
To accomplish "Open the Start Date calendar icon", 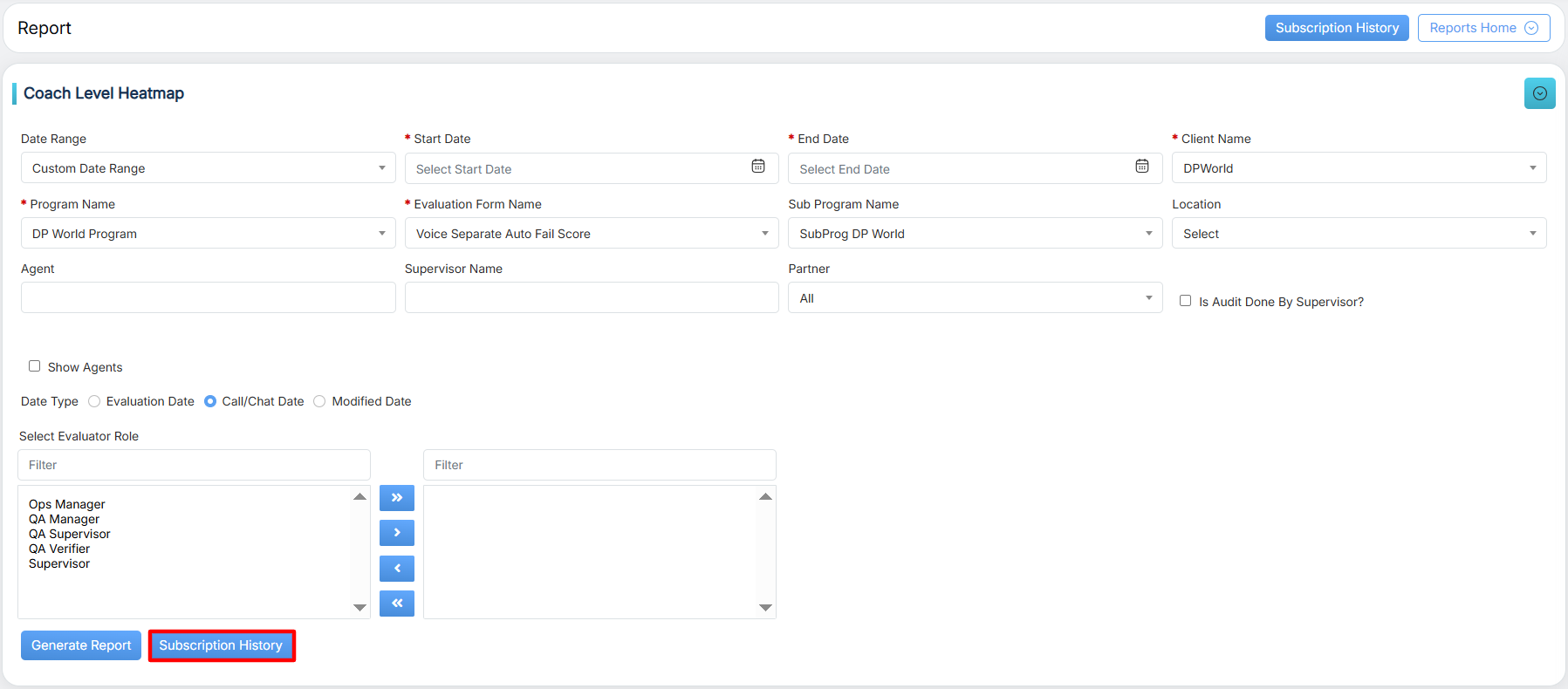I will click(758, 167).
